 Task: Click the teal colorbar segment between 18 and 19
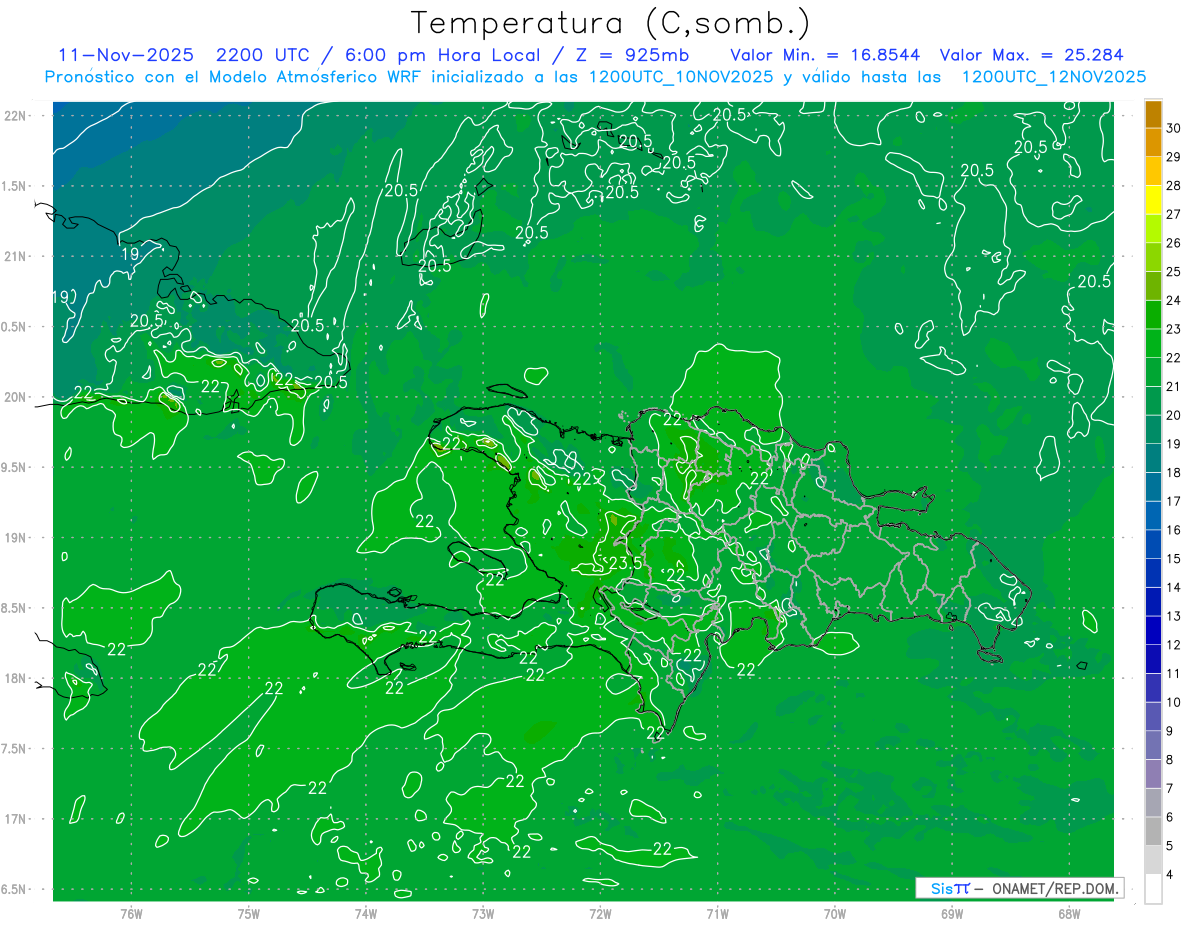point(1153,459)
